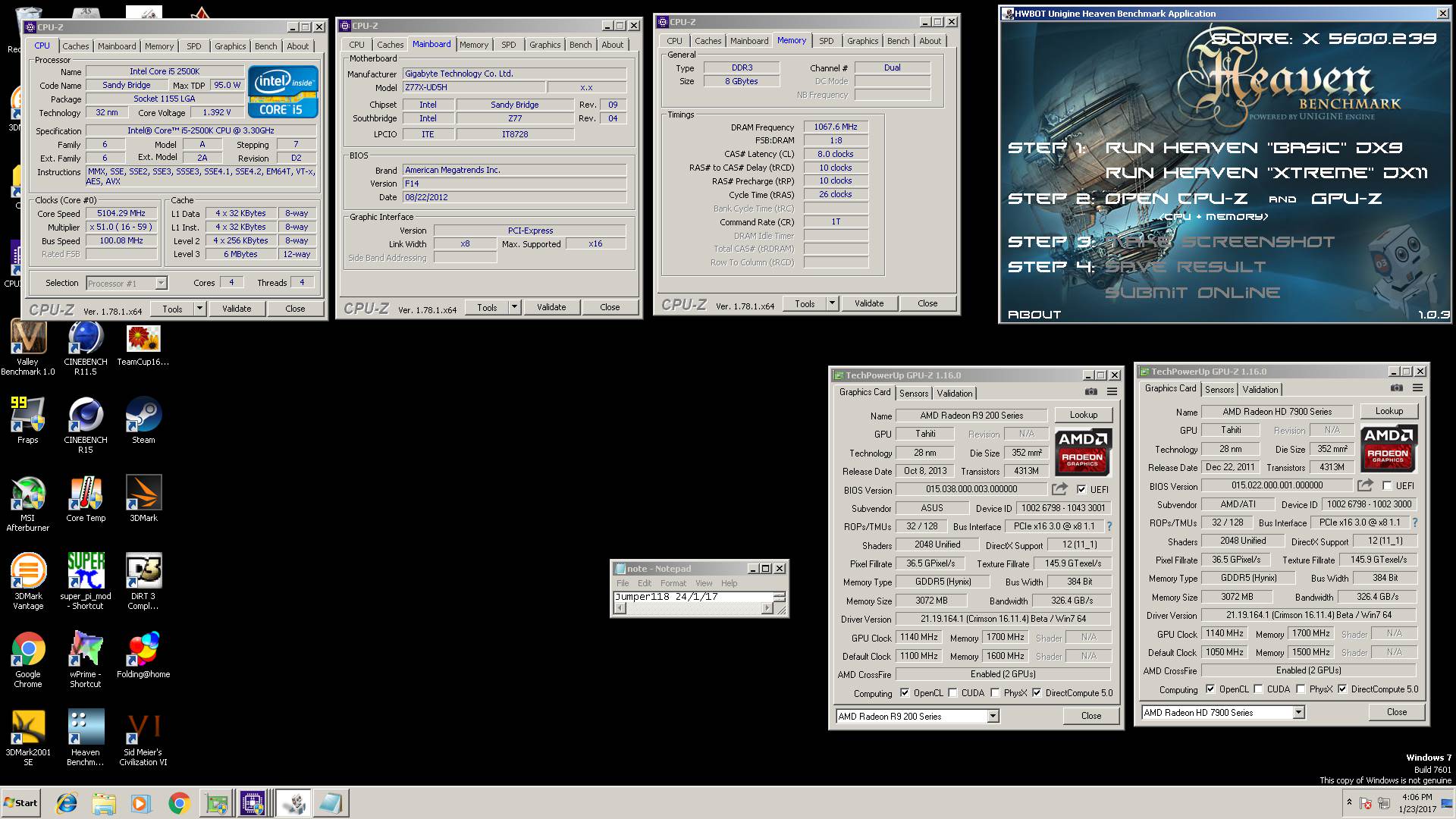Open 3DMark Vantage desktop icon
The height and width of the screenshot is (819, 1456).
click(28, 582)
